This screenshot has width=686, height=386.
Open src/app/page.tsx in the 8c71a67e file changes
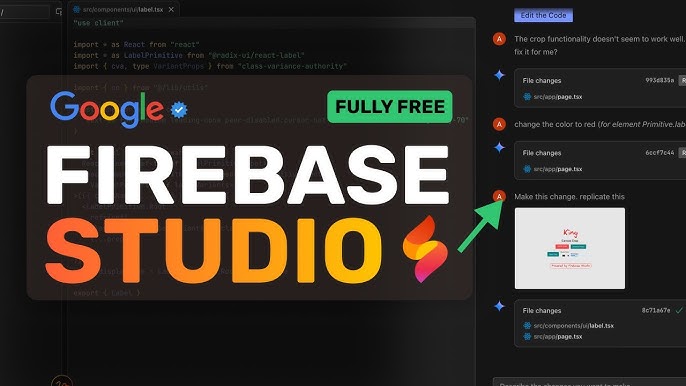coord(553,337)
